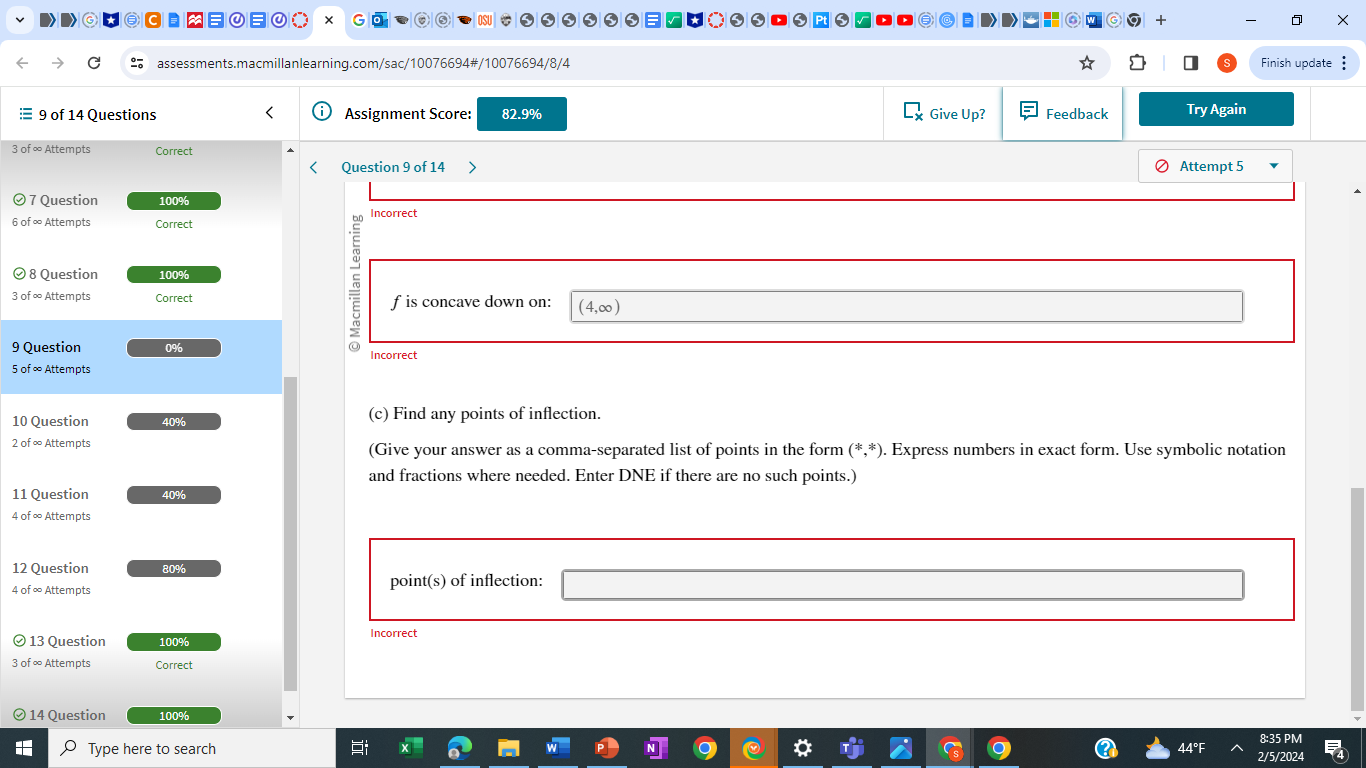Close the active Macmillan assessment tab
The image size is (1366, 768).
[328, 20]
